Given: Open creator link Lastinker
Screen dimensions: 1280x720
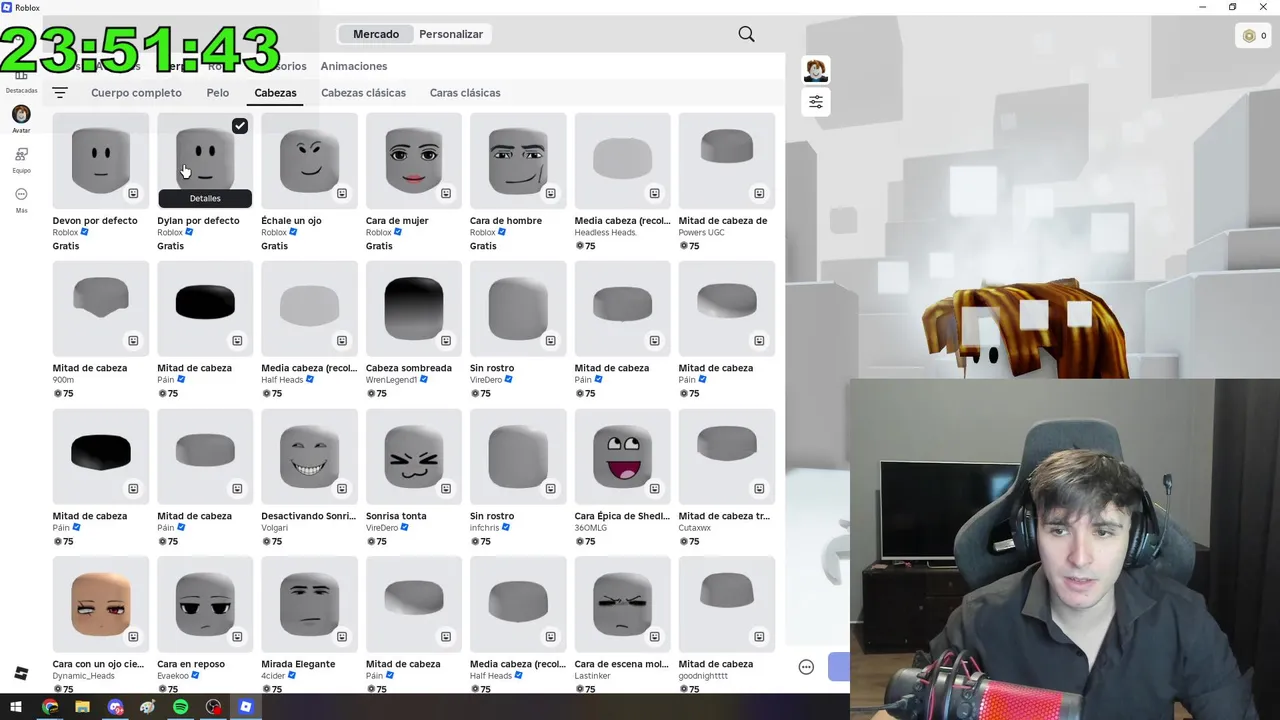Looking at the screenshot, I should [592, 676].
